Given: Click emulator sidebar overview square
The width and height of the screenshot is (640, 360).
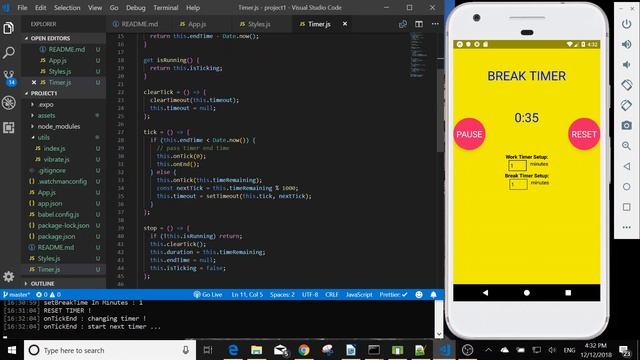Looking at the screenshot, I should tap(627, 207).
